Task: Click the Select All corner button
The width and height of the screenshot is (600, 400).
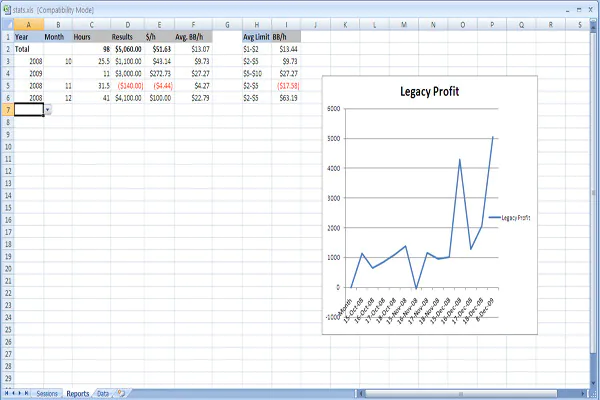Action: coord(8,25)
